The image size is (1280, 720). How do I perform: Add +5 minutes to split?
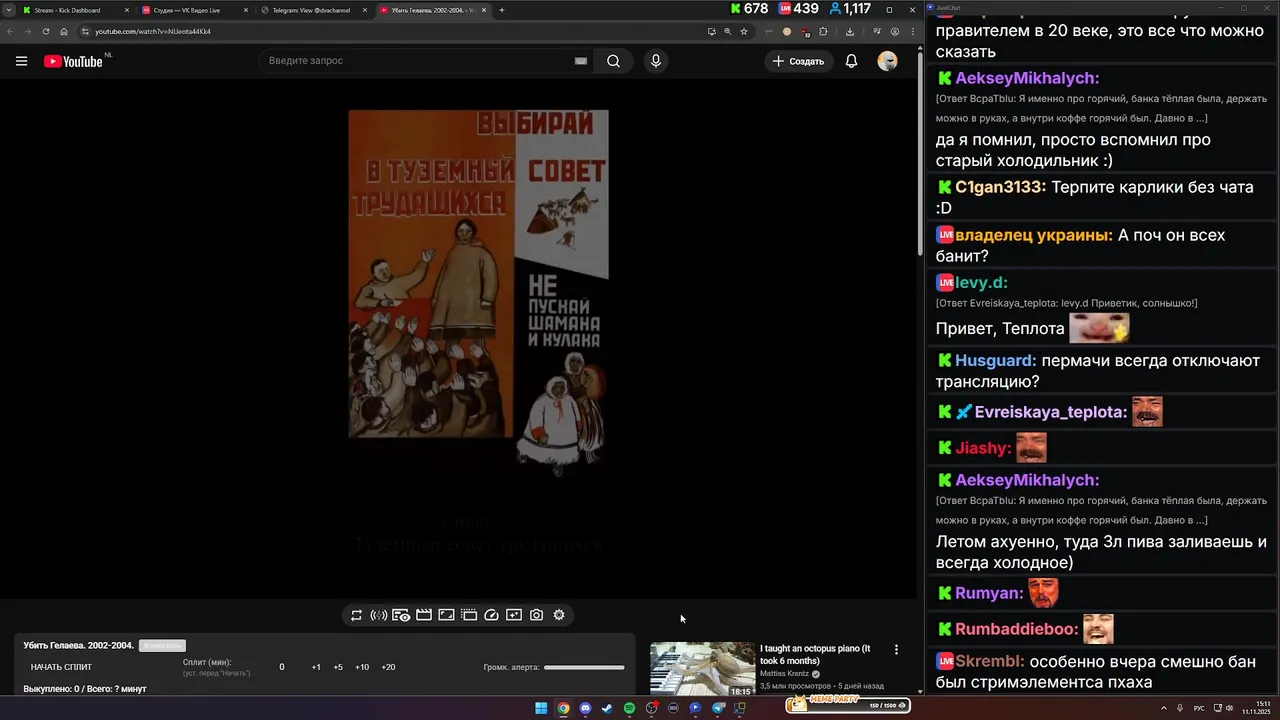coord(338,667)
